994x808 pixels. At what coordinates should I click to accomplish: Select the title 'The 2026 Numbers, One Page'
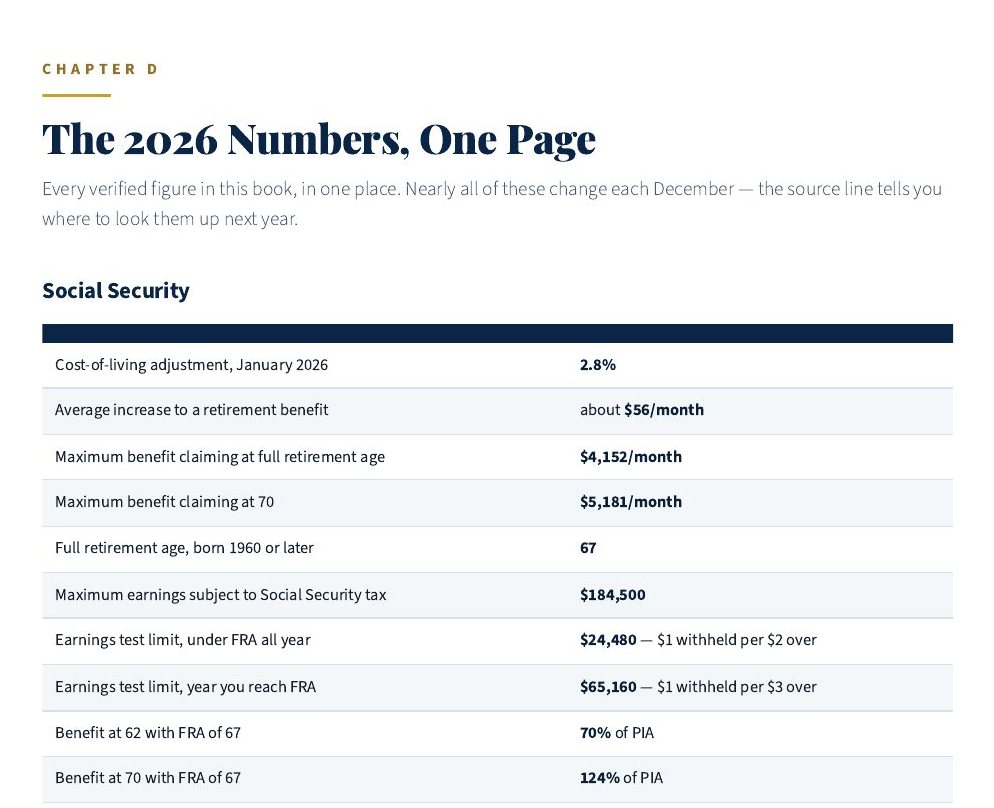tap(319, 139)
